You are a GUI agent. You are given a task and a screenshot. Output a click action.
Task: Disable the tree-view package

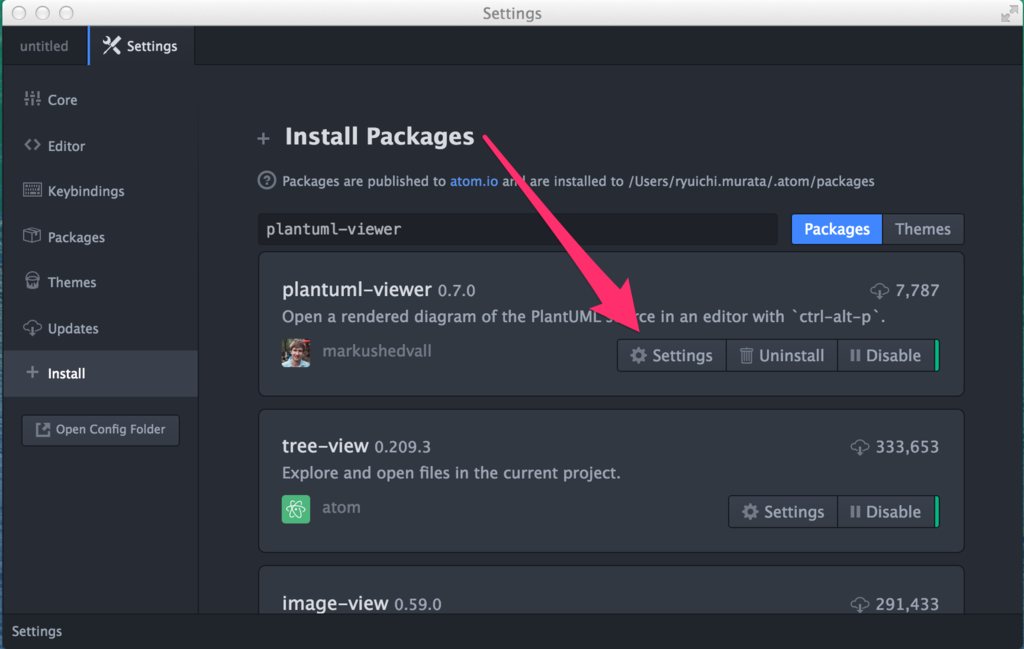pos(885,512)
